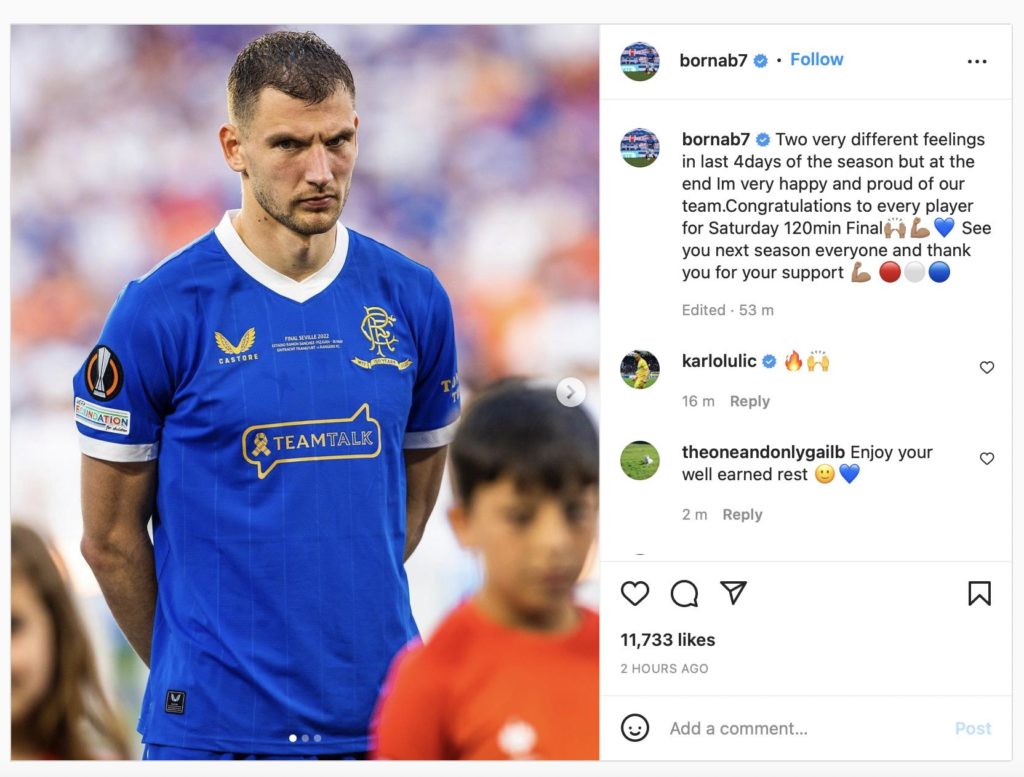Open theoneandonlygailb username link
Screen dimensions: 1024x777
763,452
